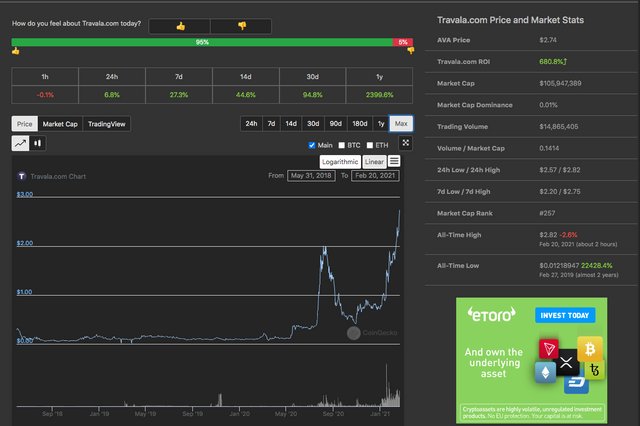This screenshot has width=640, height=426.
Task: Open the chart hamburger context menu
Action: (395, 161)
